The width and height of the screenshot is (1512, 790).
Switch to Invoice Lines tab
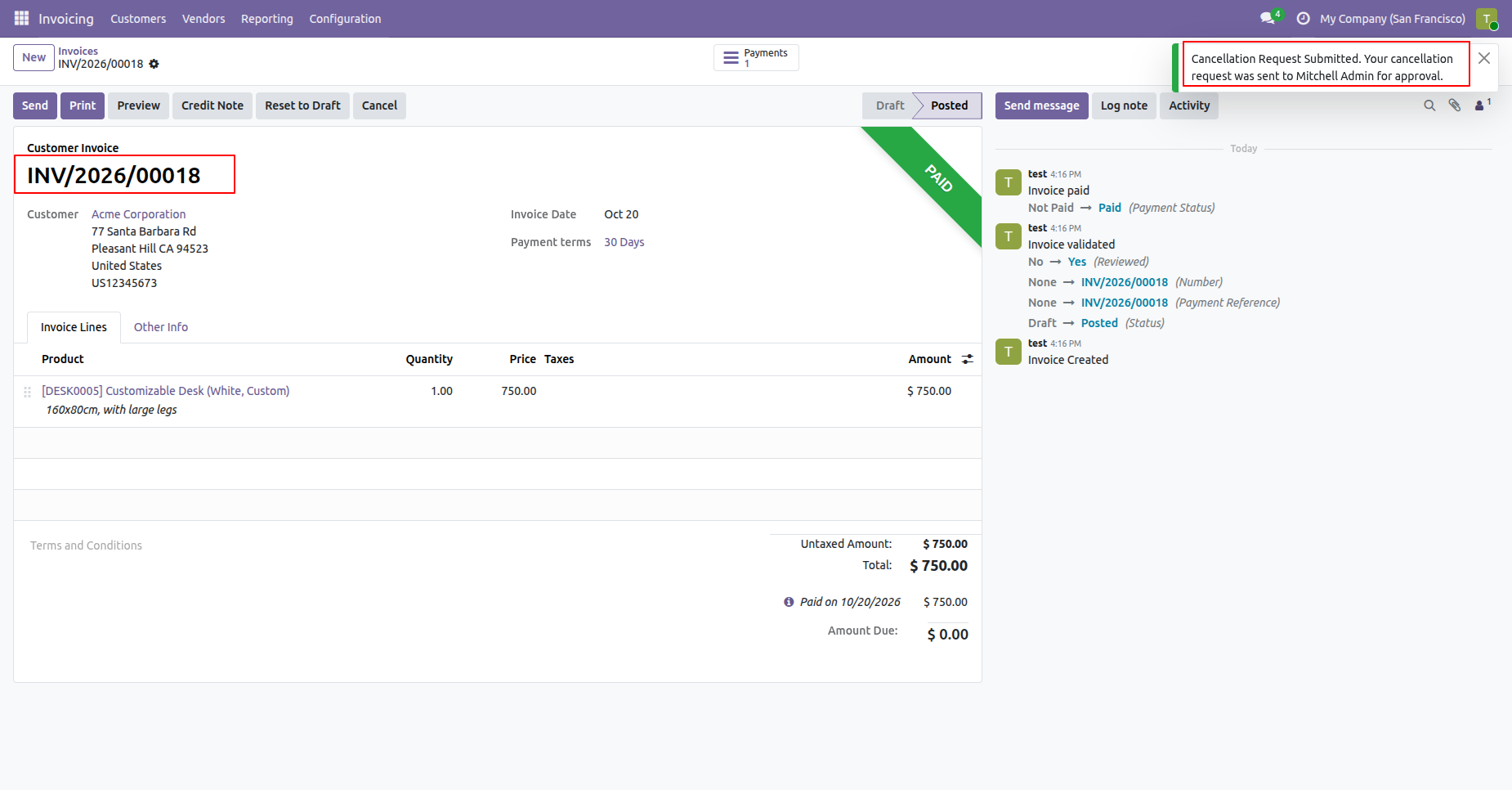tap(74, 327)
